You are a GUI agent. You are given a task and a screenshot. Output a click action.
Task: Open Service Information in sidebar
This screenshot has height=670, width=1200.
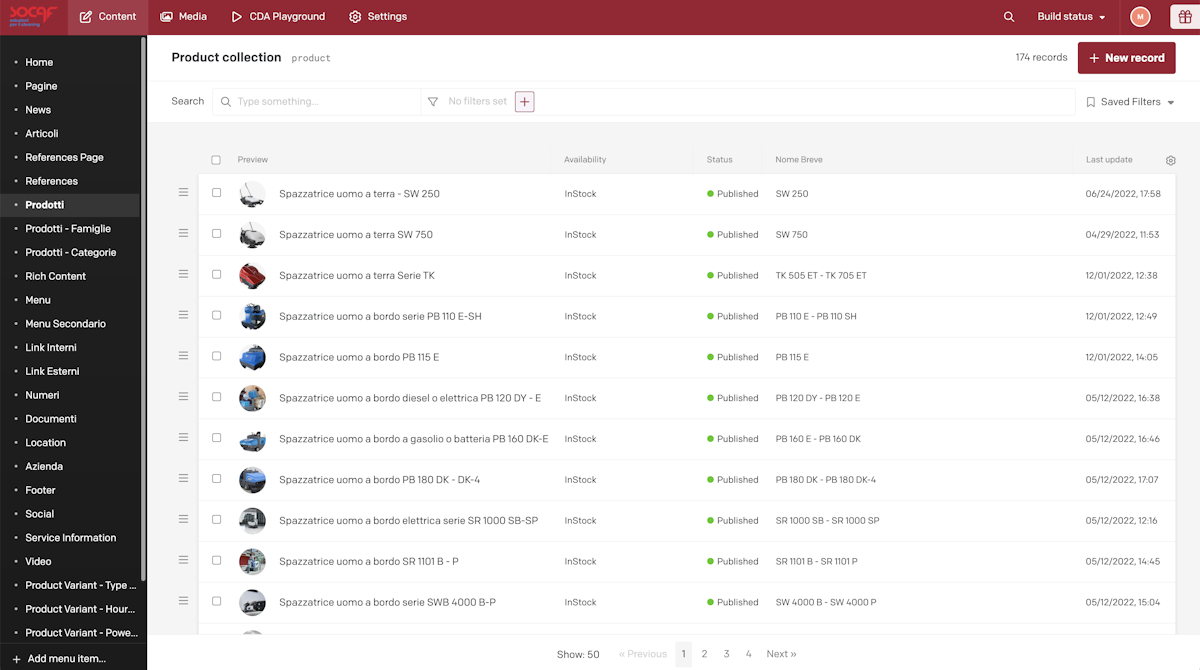tap(69, 538)
